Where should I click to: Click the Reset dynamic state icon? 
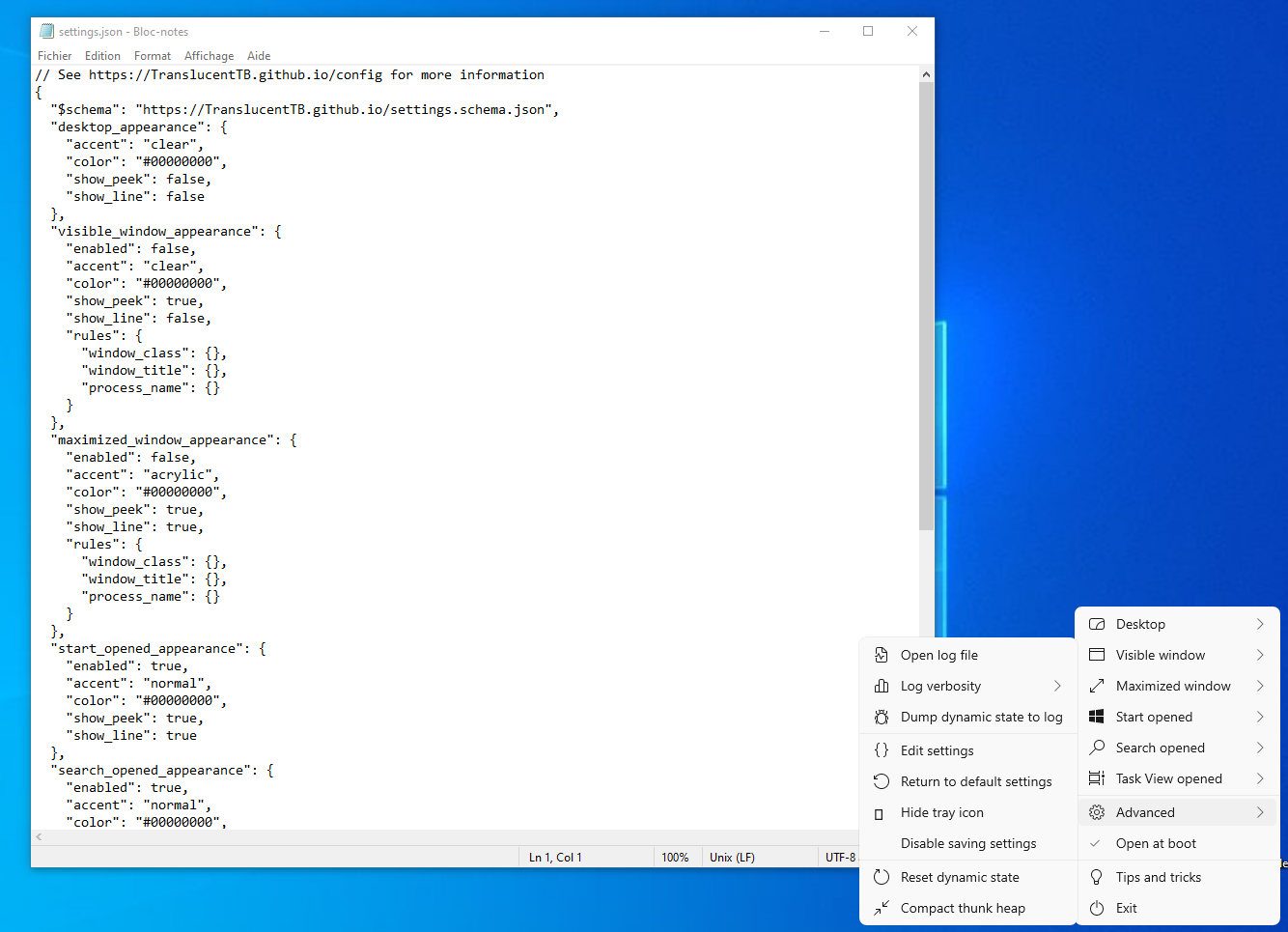click(x=881, y=877)
